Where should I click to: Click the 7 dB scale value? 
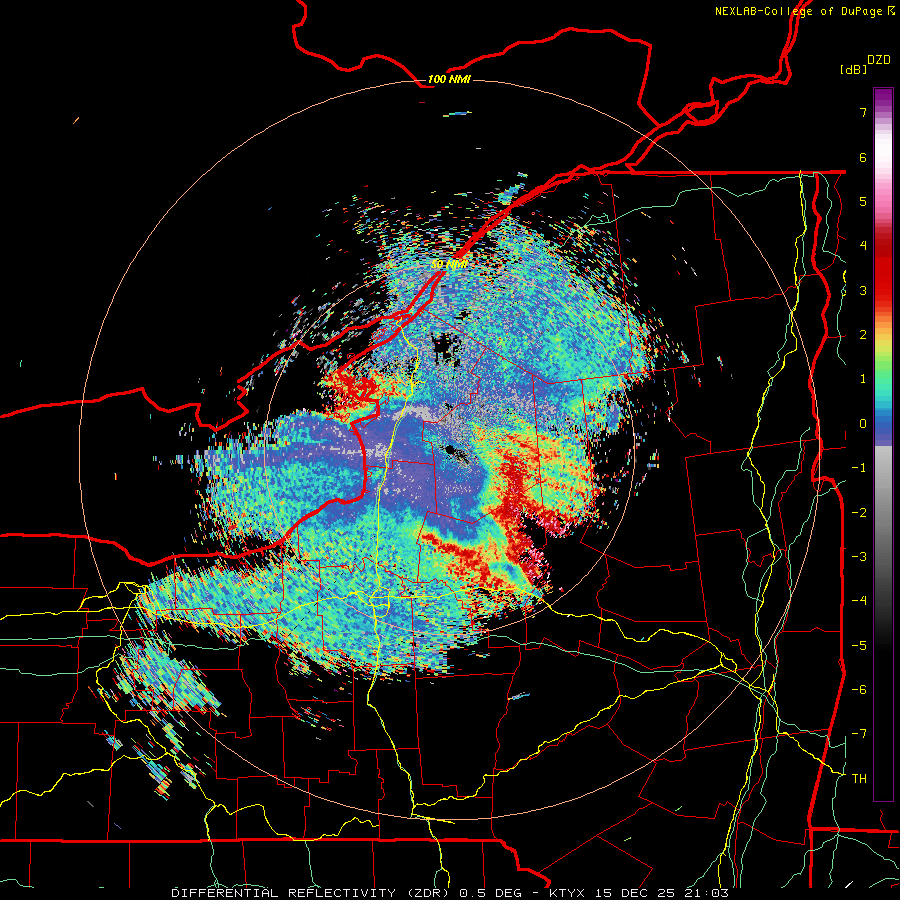click(863, 112)
